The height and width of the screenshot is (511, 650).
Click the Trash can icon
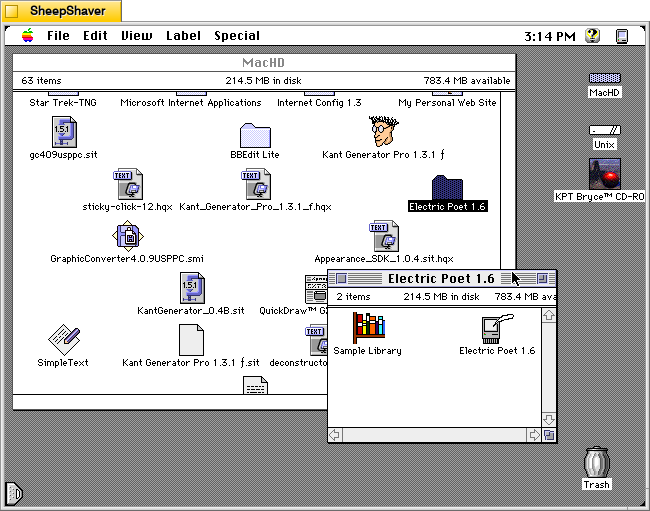[597, 462]
